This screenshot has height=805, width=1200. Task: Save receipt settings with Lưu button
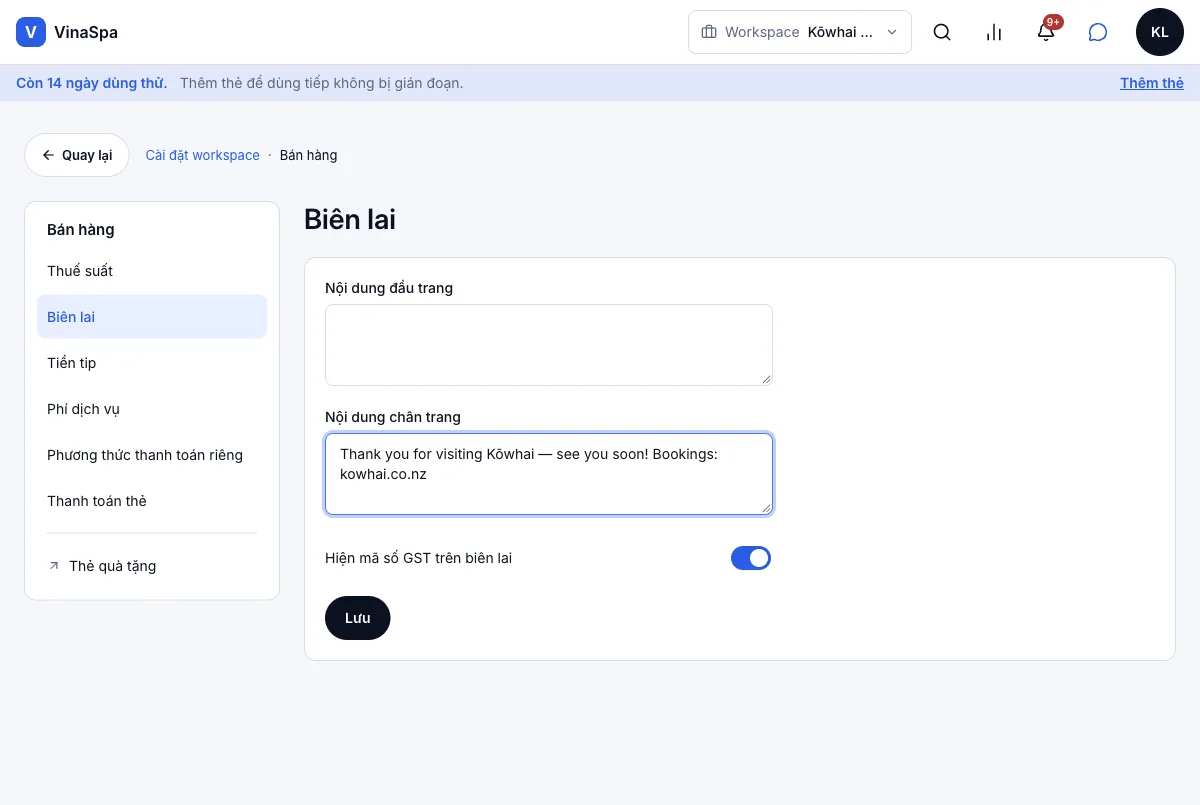358,618
